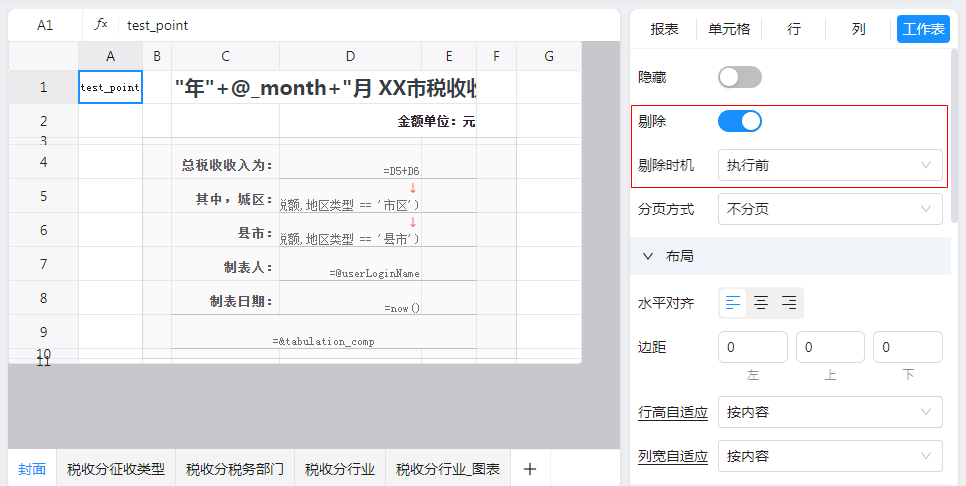Viewport: 966px width, 486px height.
Task: Turn off the 剔除 switch
Action: [739, 121]
